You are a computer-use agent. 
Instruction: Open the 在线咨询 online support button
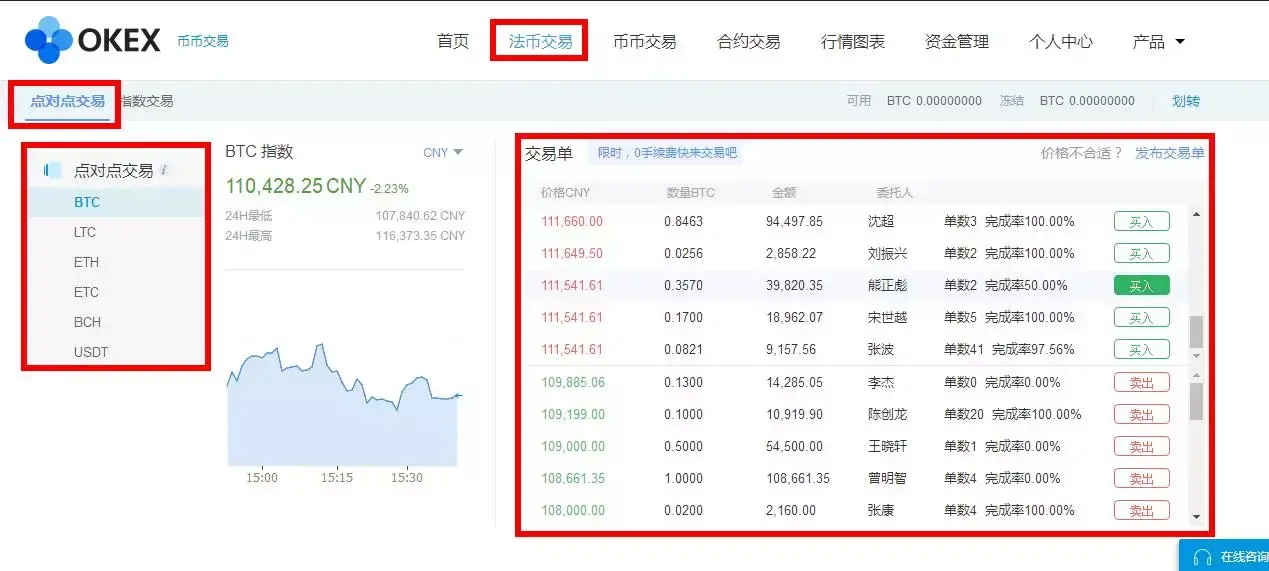pyautogui.click(x=1224, y=556)
